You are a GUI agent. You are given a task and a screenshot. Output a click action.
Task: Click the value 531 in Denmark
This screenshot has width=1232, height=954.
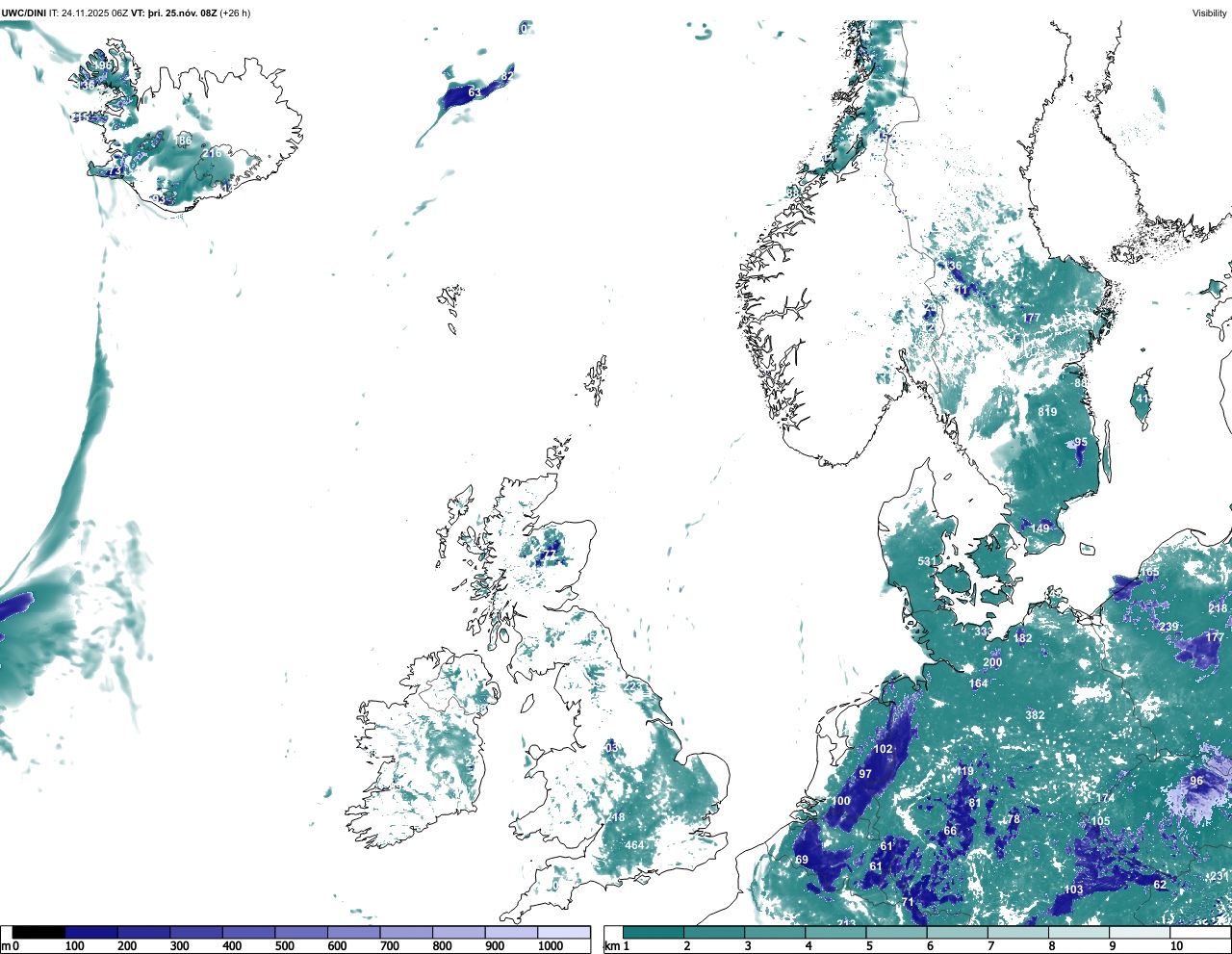coord(927,561)
